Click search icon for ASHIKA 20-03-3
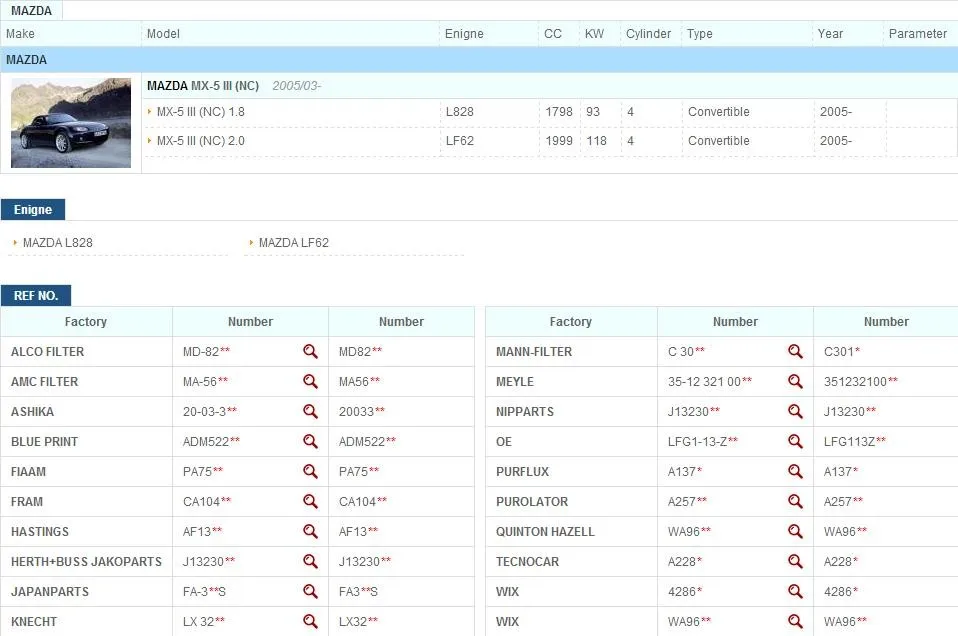The width and height of the screenshot is (958, 636). point(310,411)
